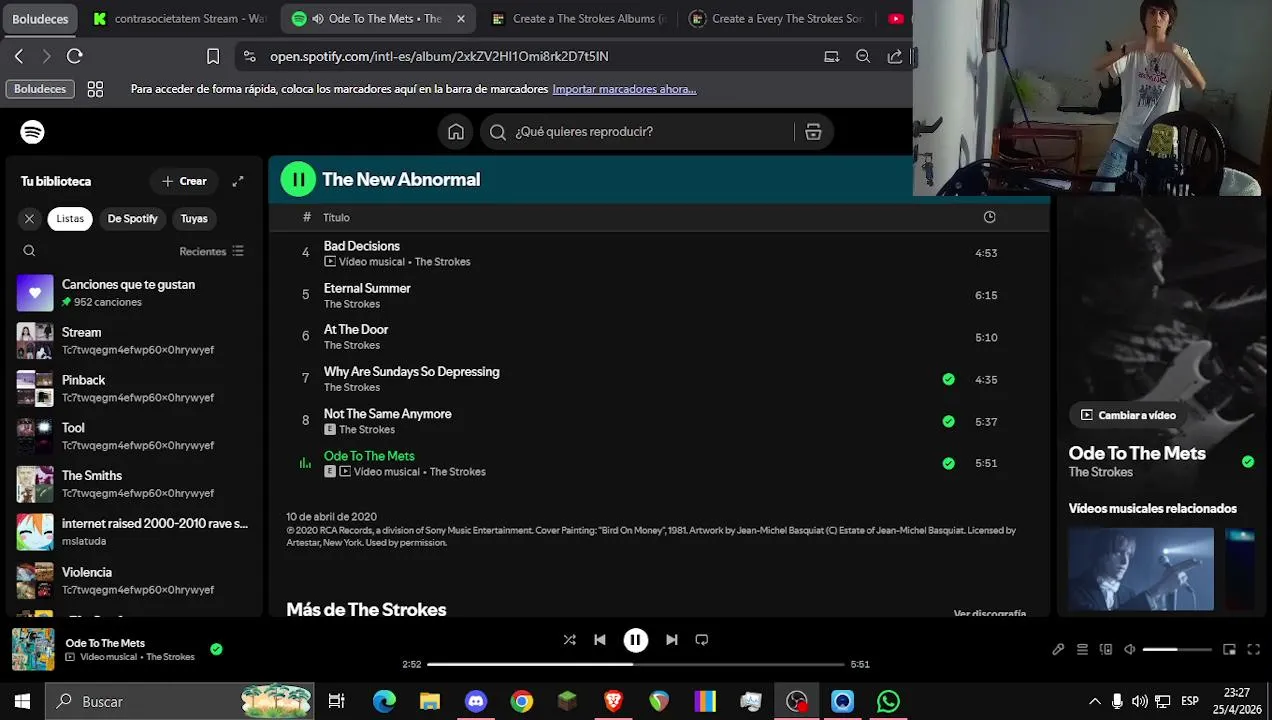Screen dimensions: 1272x720
Task: Open Discord from the Windows taskbar
Action: 476,702
